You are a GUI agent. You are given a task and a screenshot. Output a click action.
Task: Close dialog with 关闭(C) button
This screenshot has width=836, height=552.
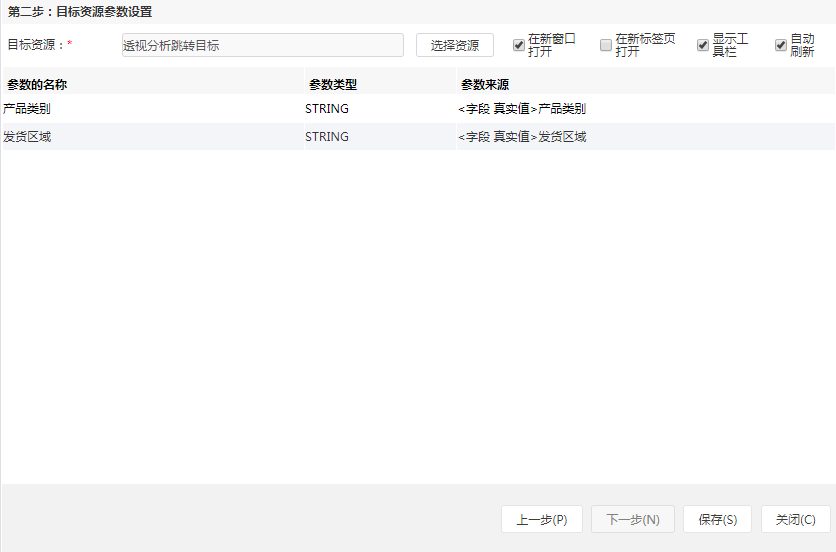[x=795, y=519]
